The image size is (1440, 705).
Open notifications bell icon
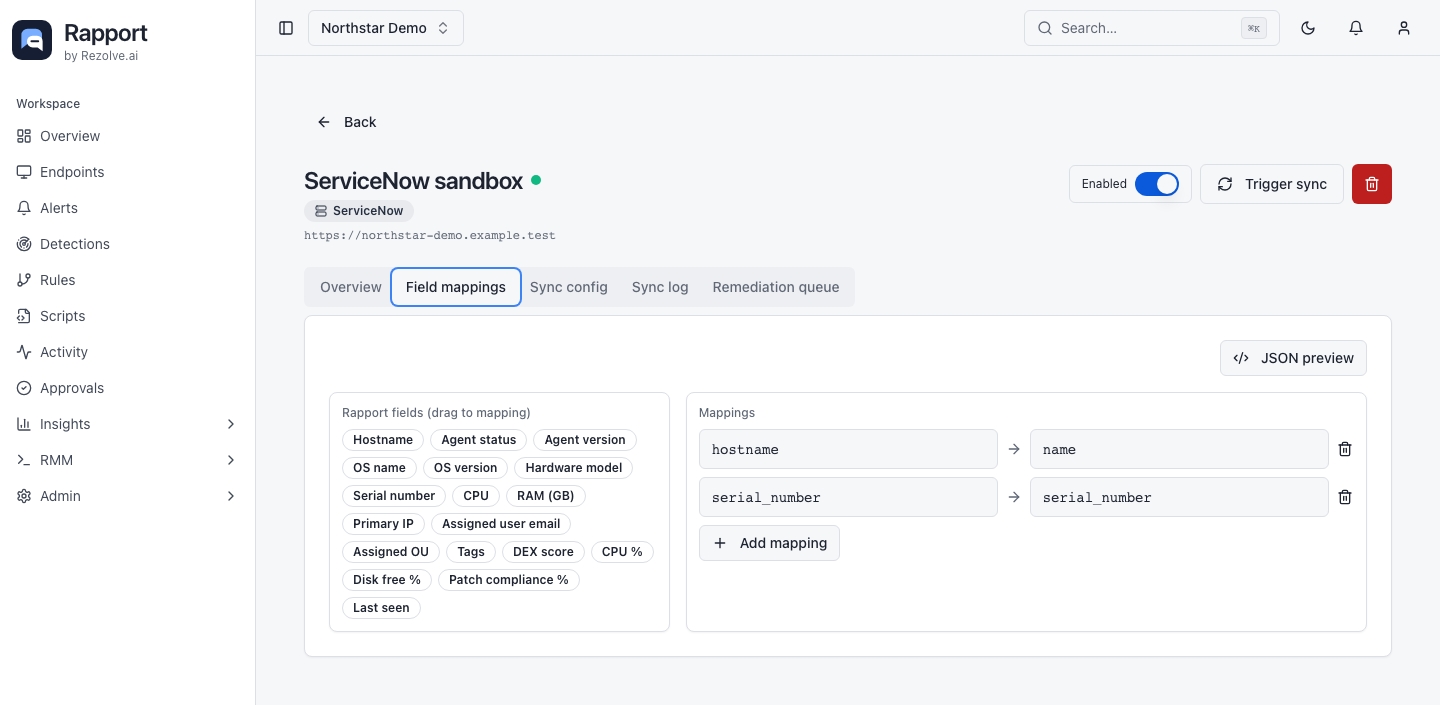pyautogui.click(x=1356, y=28)
